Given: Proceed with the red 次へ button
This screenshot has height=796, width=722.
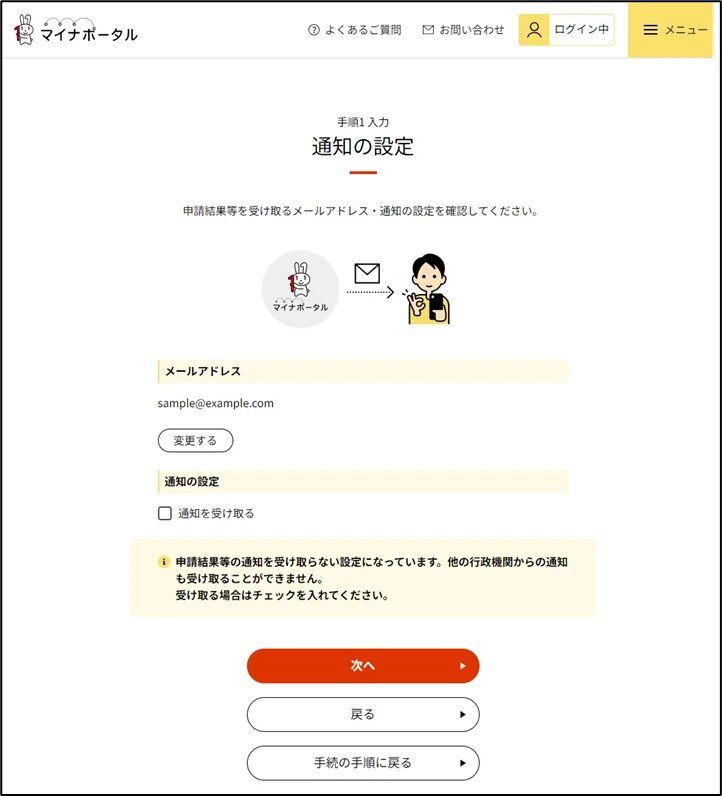Looking at the screenshot, I should (363, 666).
